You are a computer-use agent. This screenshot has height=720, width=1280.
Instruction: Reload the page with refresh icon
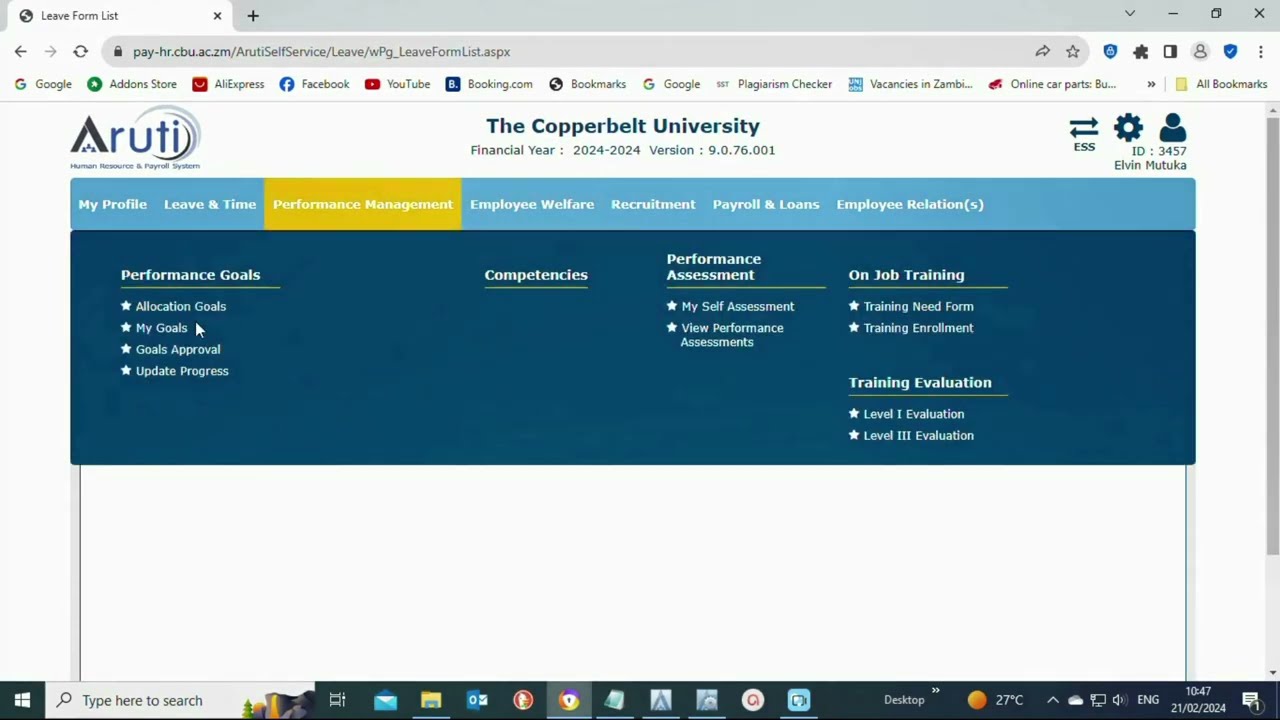(81, 51)
